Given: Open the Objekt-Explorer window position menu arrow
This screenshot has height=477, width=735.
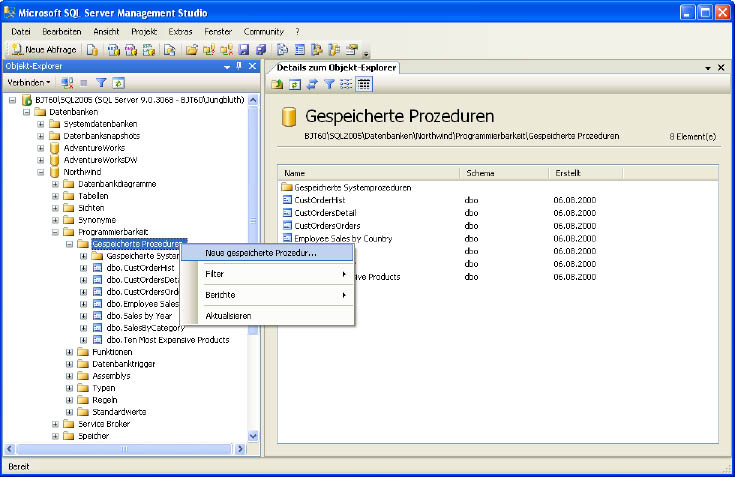Looking at the screenshot, I should pyautogui.click(x=227, y=67).
